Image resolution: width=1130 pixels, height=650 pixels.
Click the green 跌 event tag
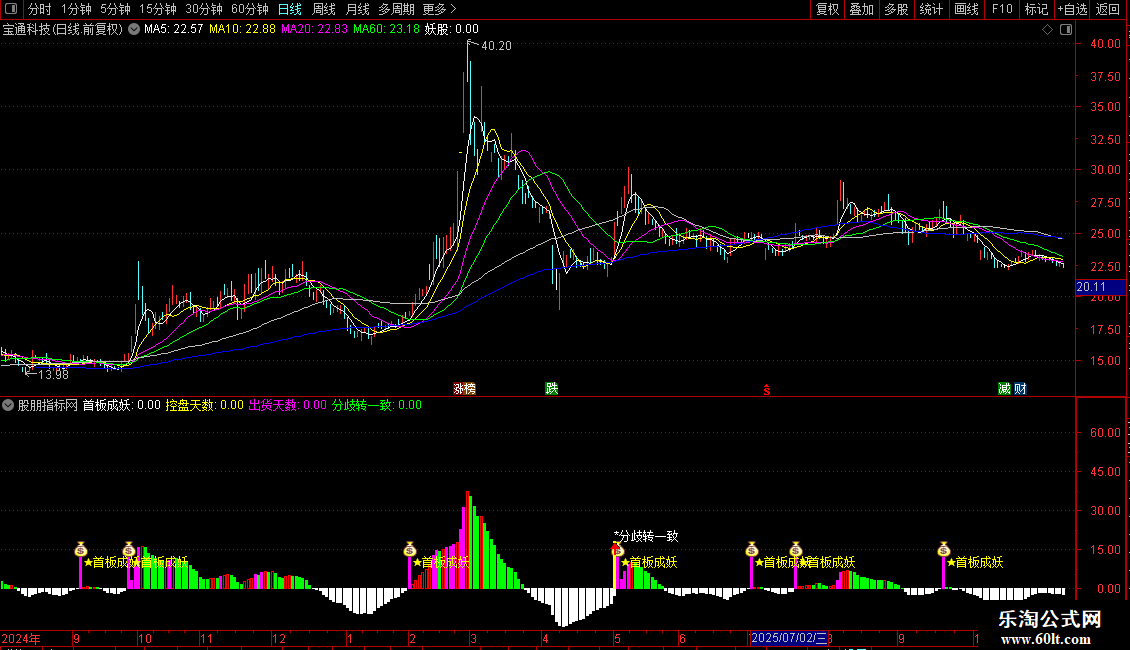[551, 388]
